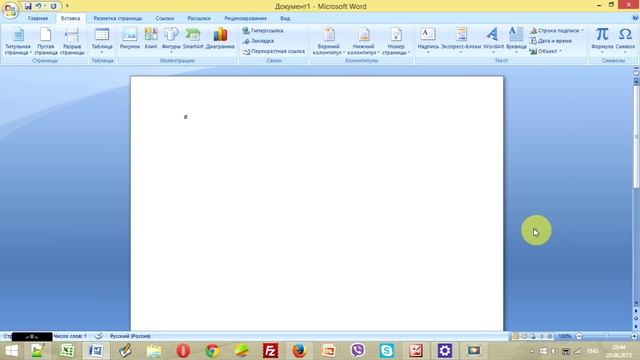
Task: Open the Номер страницы dropdown
Action: point(396,41)
